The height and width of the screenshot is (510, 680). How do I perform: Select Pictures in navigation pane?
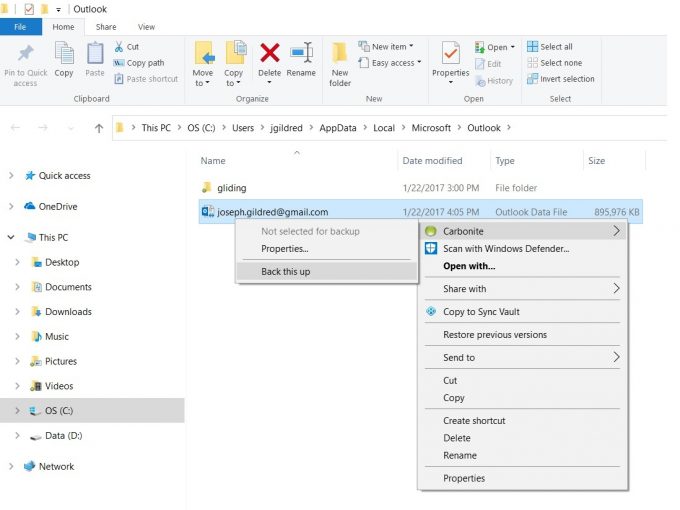(61, 361)
